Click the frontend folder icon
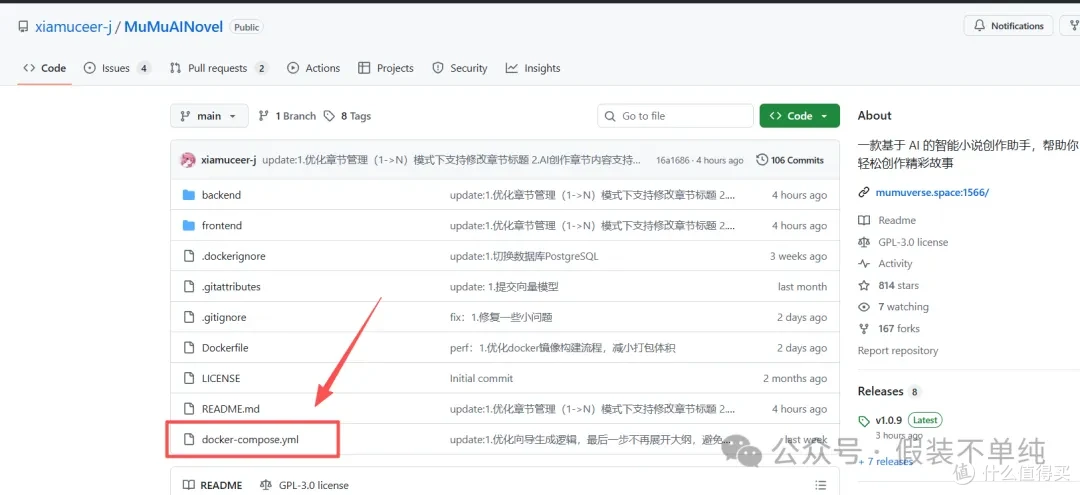The width and height of the screenshot is (1080, 495). (x=189, y=225)
